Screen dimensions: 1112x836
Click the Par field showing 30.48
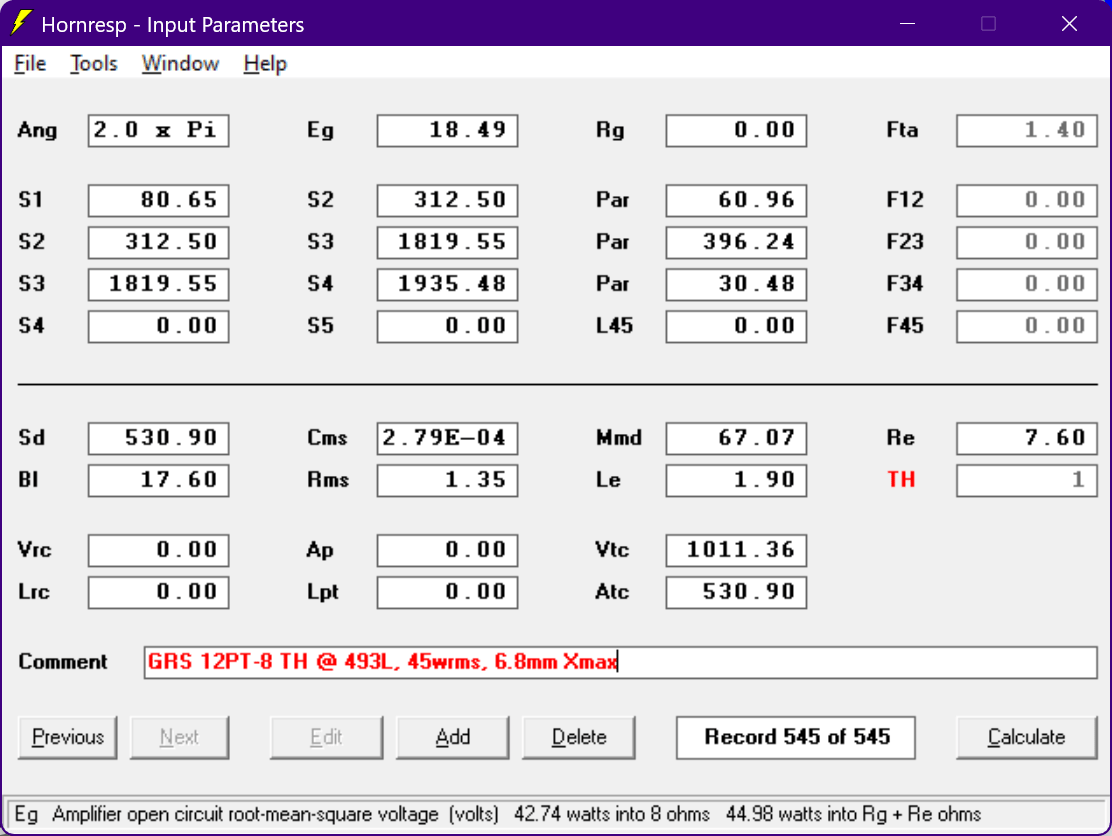(x=736, y=284)
